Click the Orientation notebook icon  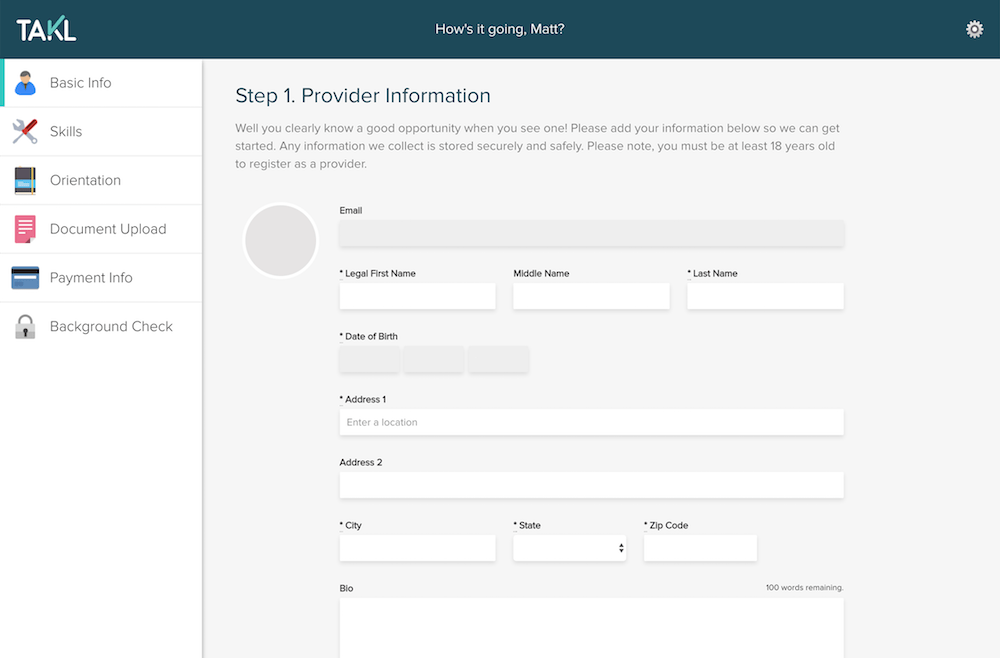coord(26,181)
